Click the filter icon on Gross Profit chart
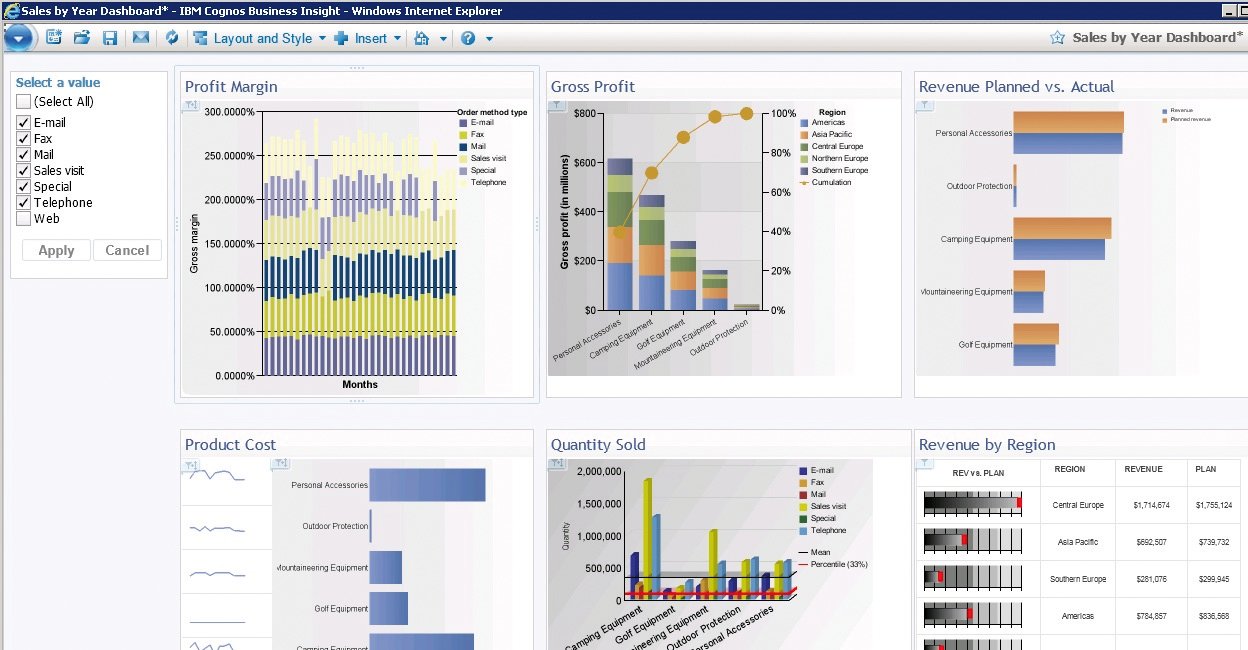The width and height of the screenshot is (1248, 650). [558, 105]
